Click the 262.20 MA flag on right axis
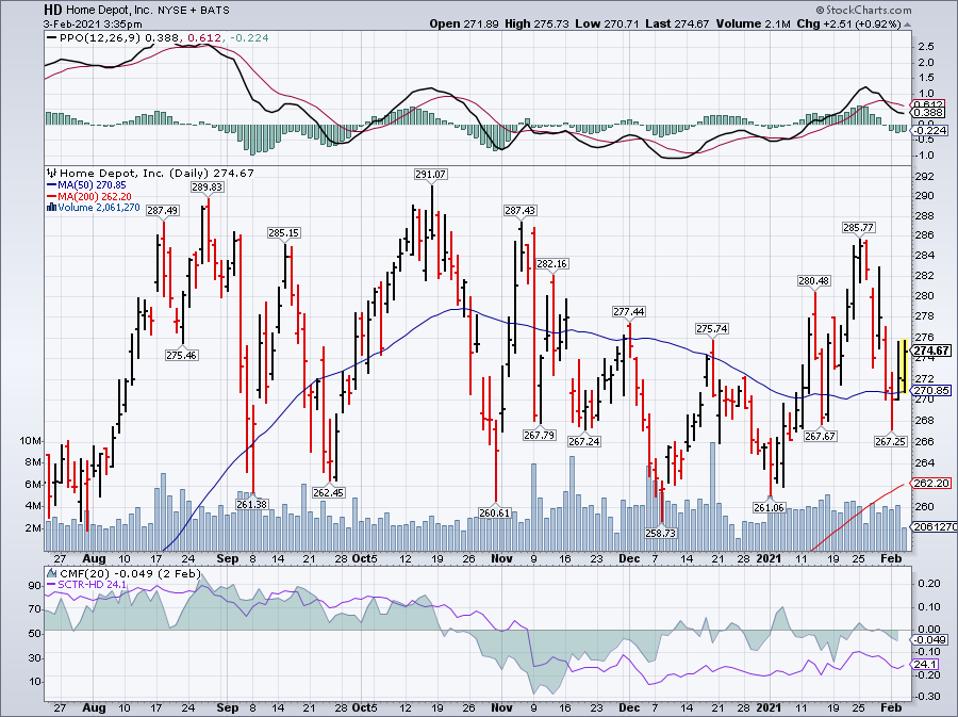 (932, 483)
